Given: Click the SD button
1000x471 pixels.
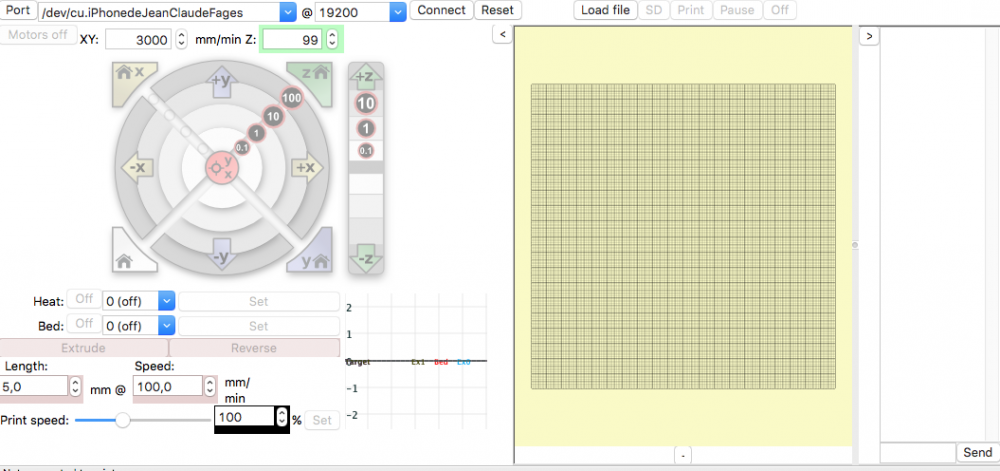Looking at the screenshot, I should point(653,10).
